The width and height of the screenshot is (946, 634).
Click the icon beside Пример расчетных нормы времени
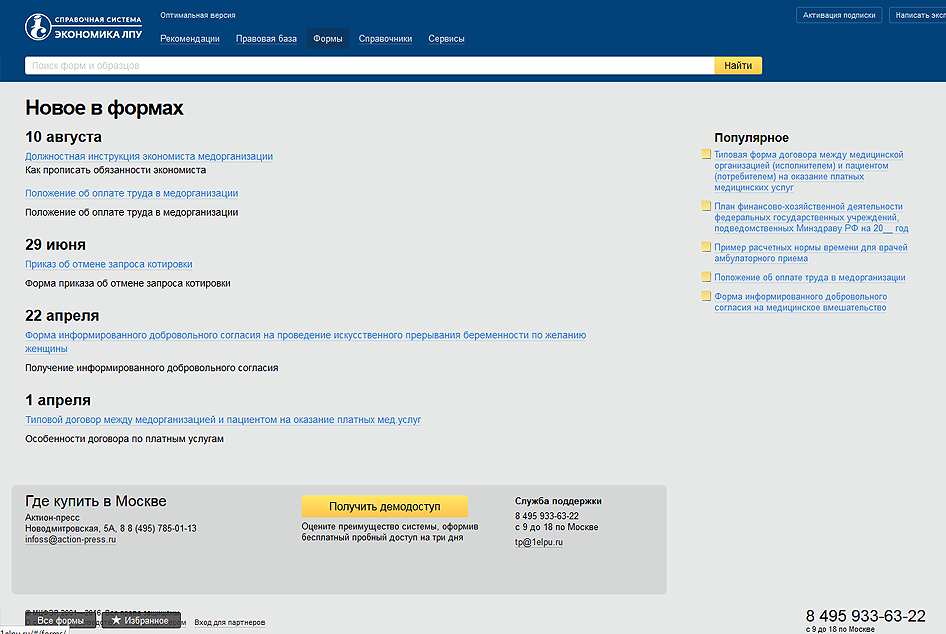pos(706,246)
